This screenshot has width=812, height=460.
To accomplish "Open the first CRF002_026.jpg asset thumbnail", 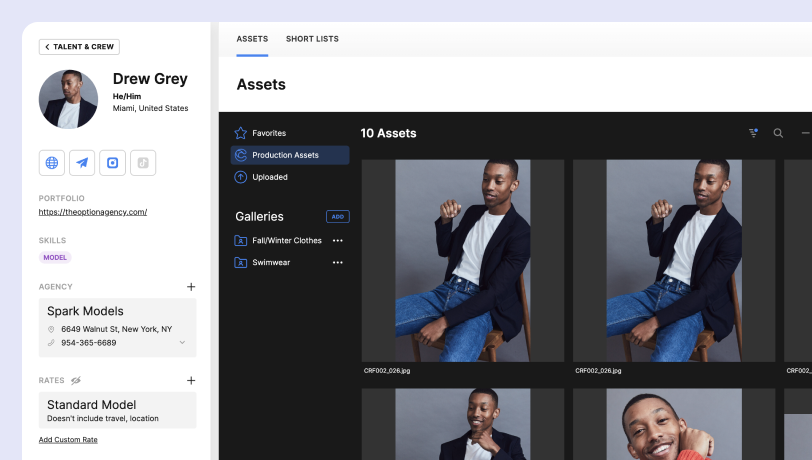I will [463, 261].
